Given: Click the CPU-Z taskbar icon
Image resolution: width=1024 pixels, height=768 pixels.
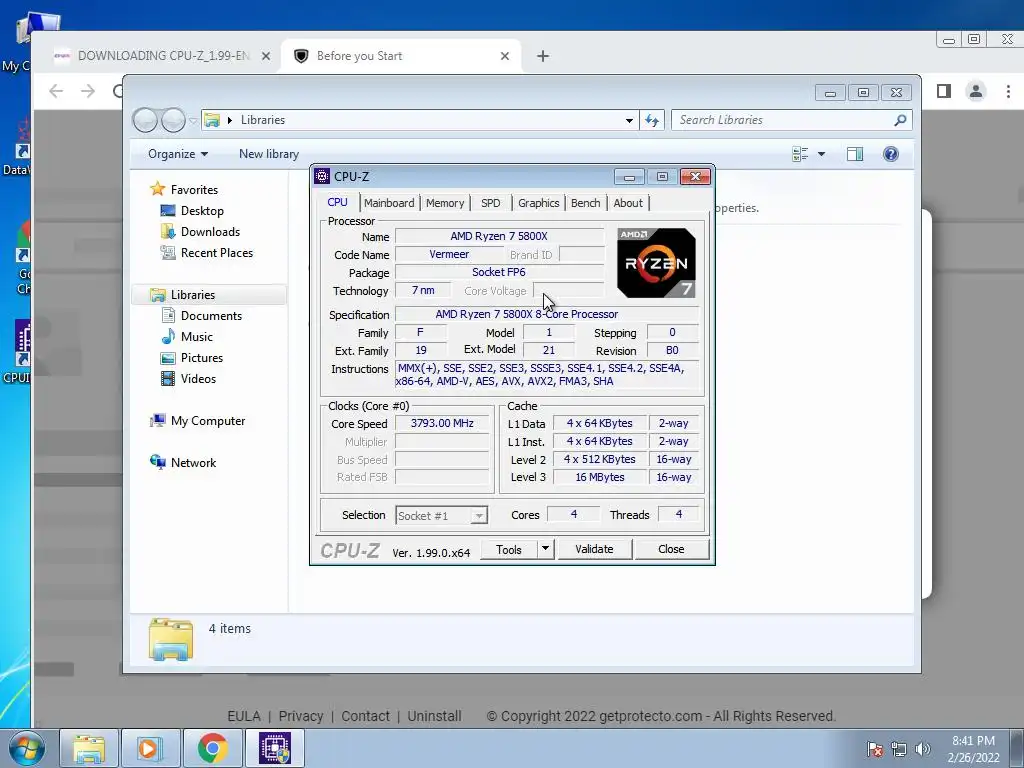Looking at the screenshot, I should tap(275, 748).
